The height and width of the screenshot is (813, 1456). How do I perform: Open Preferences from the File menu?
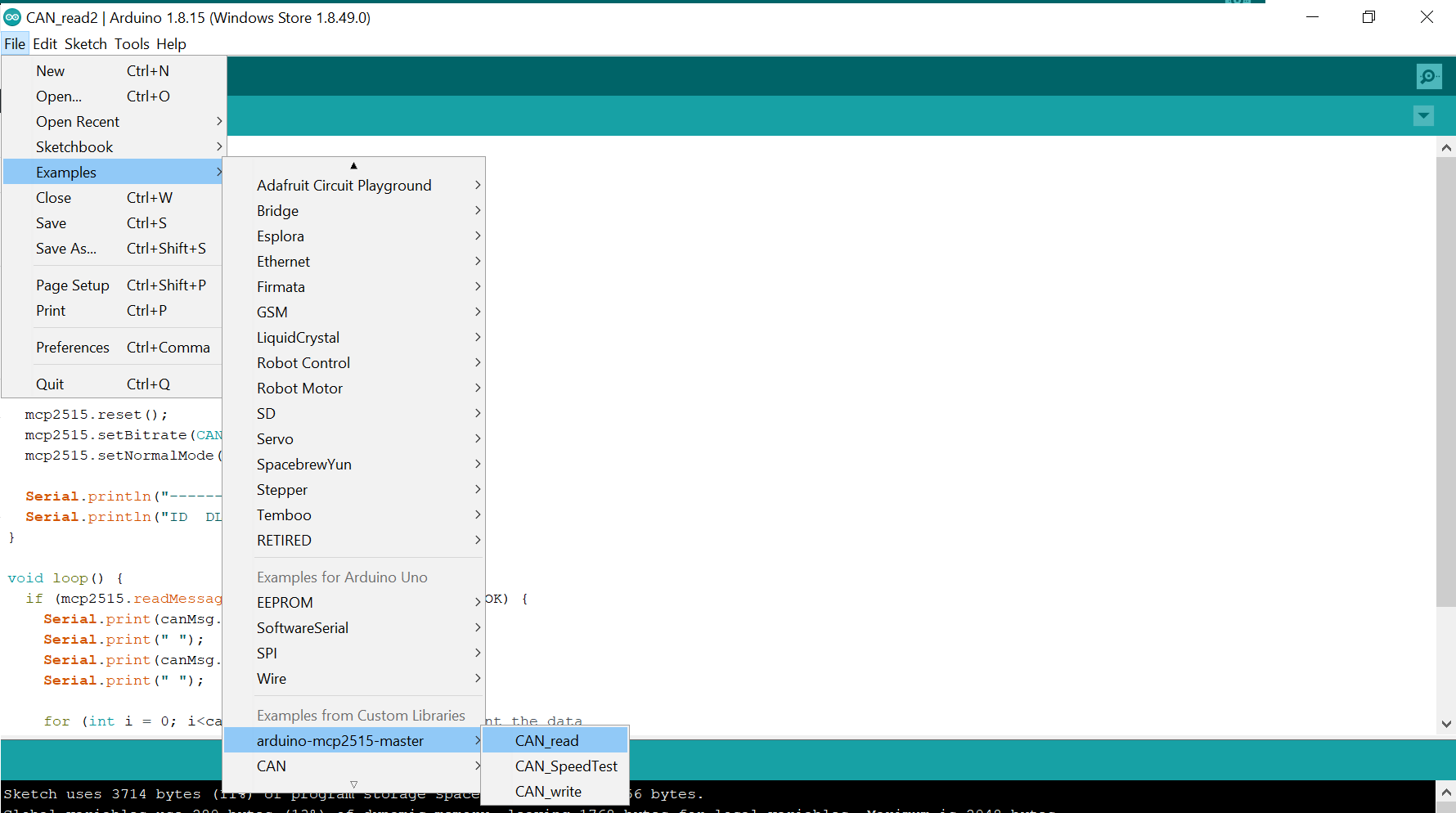click(113, 348)
